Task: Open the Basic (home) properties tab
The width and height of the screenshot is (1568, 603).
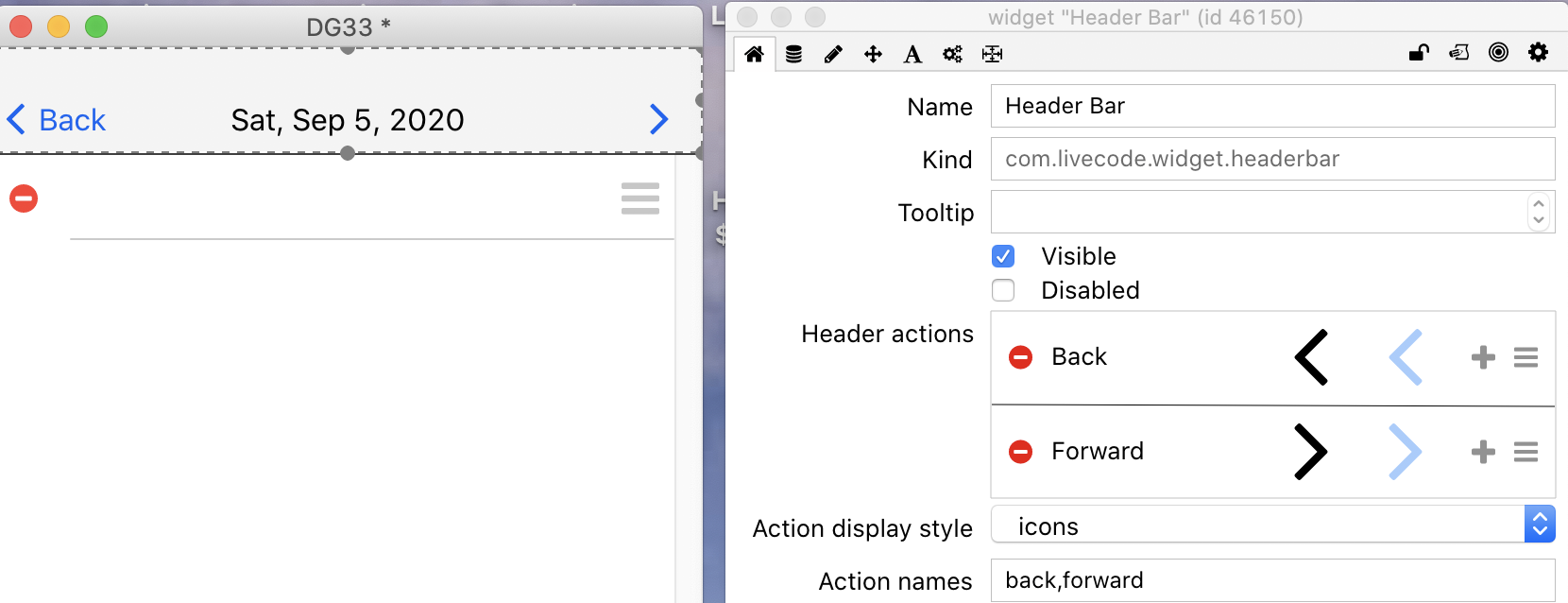Action: tap(754, 54)
